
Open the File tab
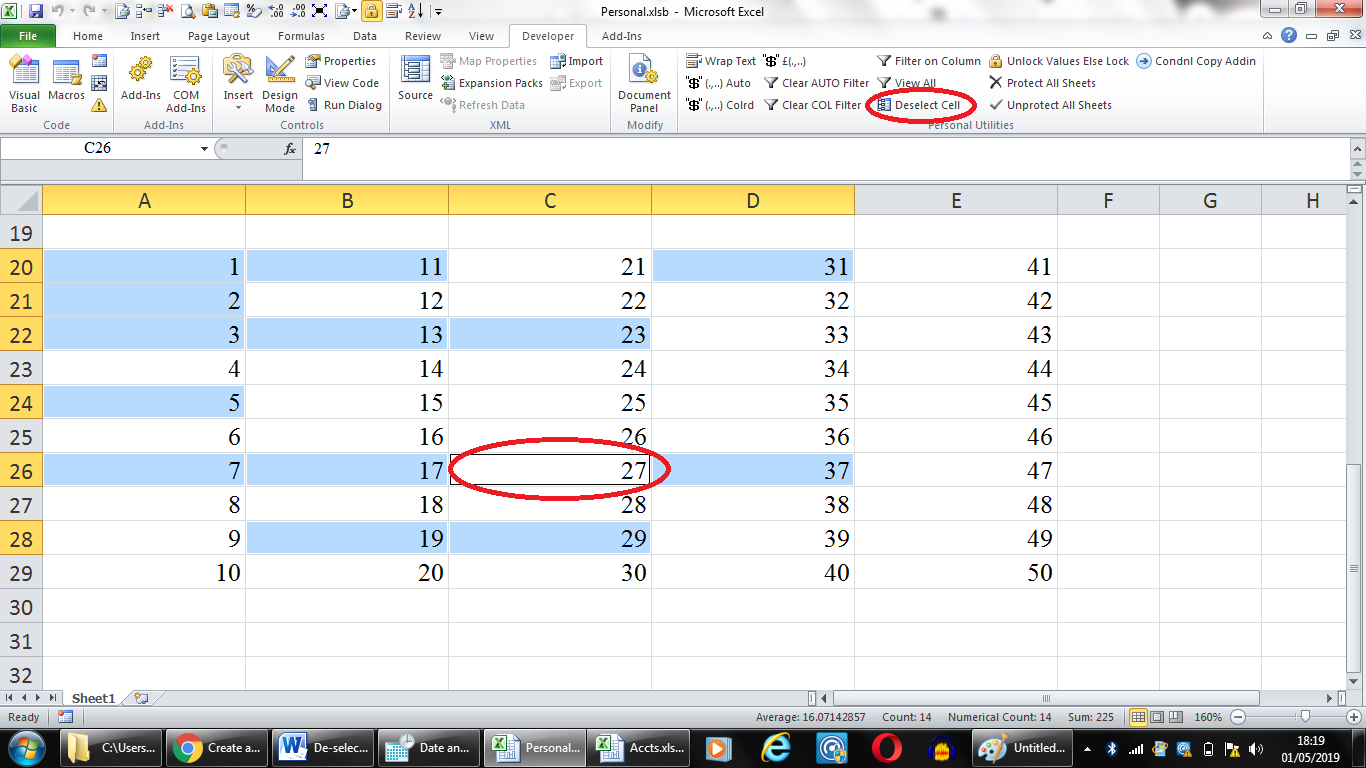click(x=28, y=36)
